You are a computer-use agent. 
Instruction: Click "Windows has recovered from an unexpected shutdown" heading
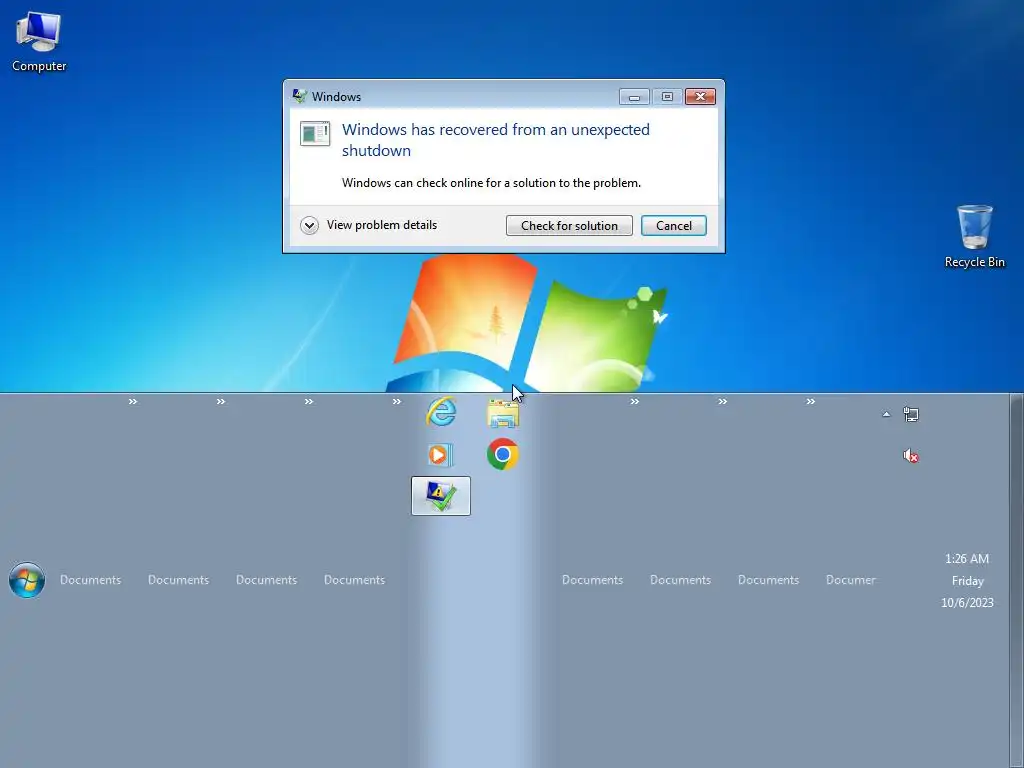496,140
